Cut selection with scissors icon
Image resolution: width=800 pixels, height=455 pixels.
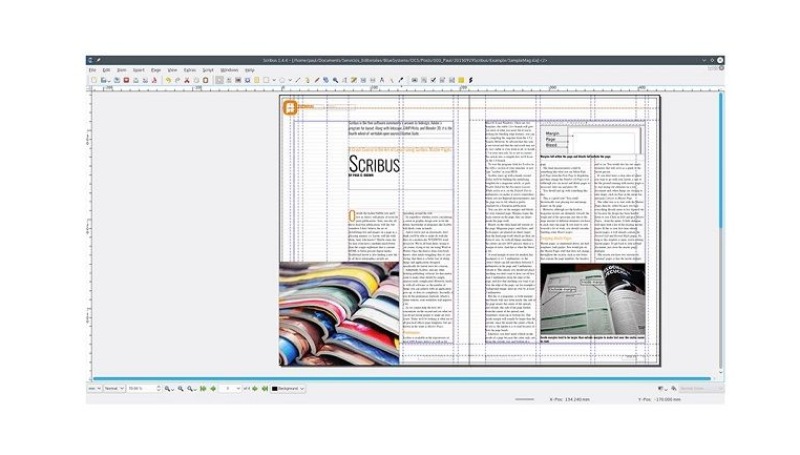pyautogui.click(x=187, y=80)
